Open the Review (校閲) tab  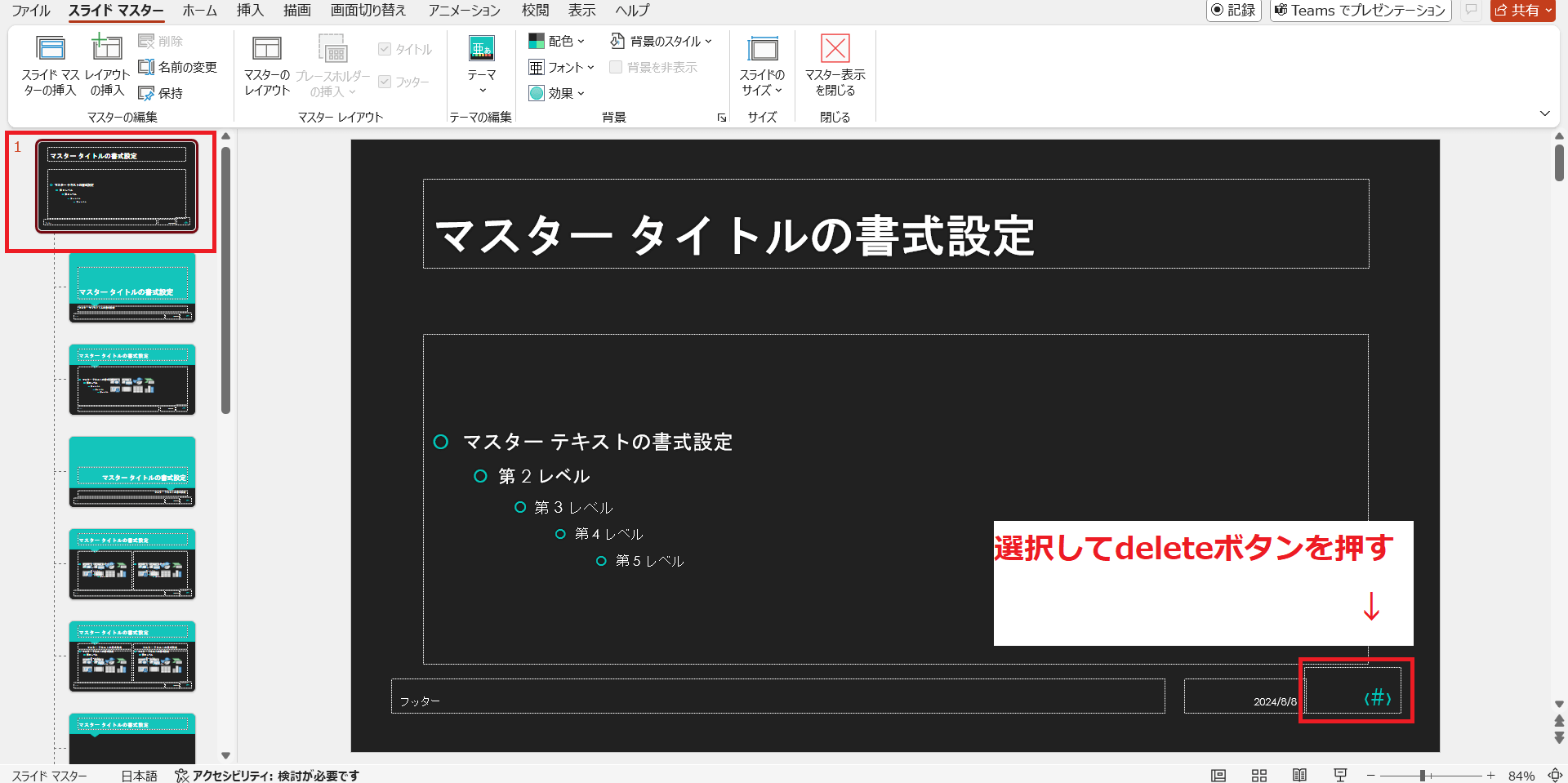coord(535,10)
